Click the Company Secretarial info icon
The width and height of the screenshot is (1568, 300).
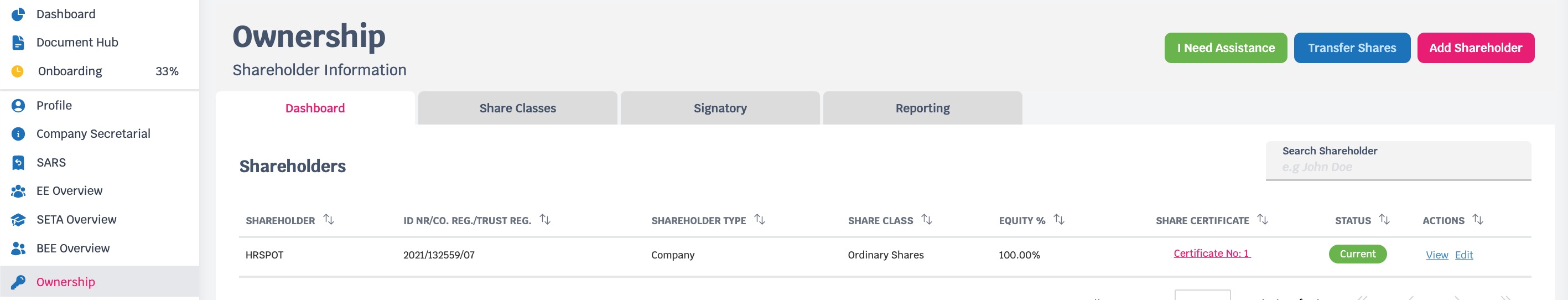pos(18,134)
